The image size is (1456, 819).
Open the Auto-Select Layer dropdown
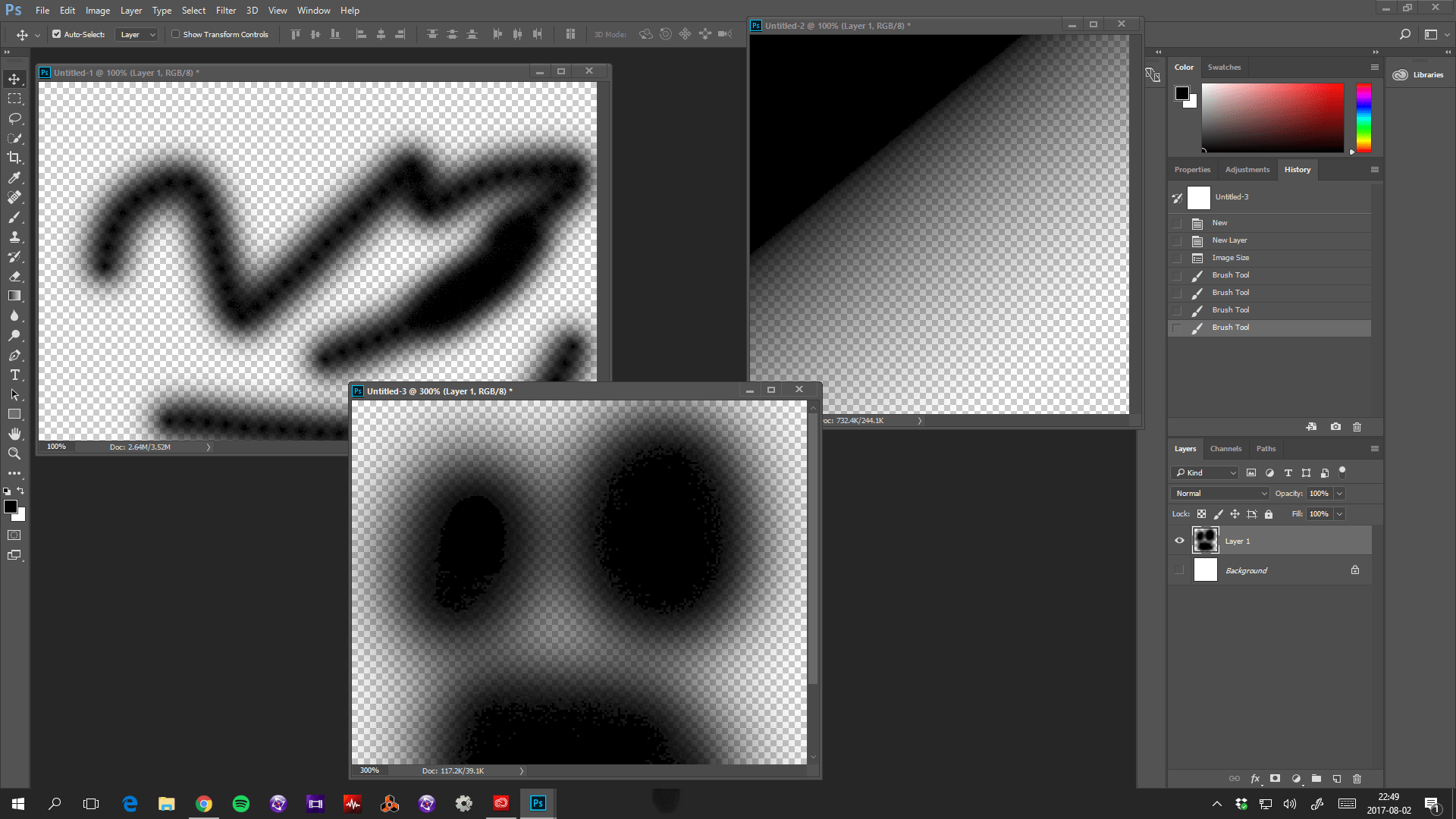click(136, 34)
